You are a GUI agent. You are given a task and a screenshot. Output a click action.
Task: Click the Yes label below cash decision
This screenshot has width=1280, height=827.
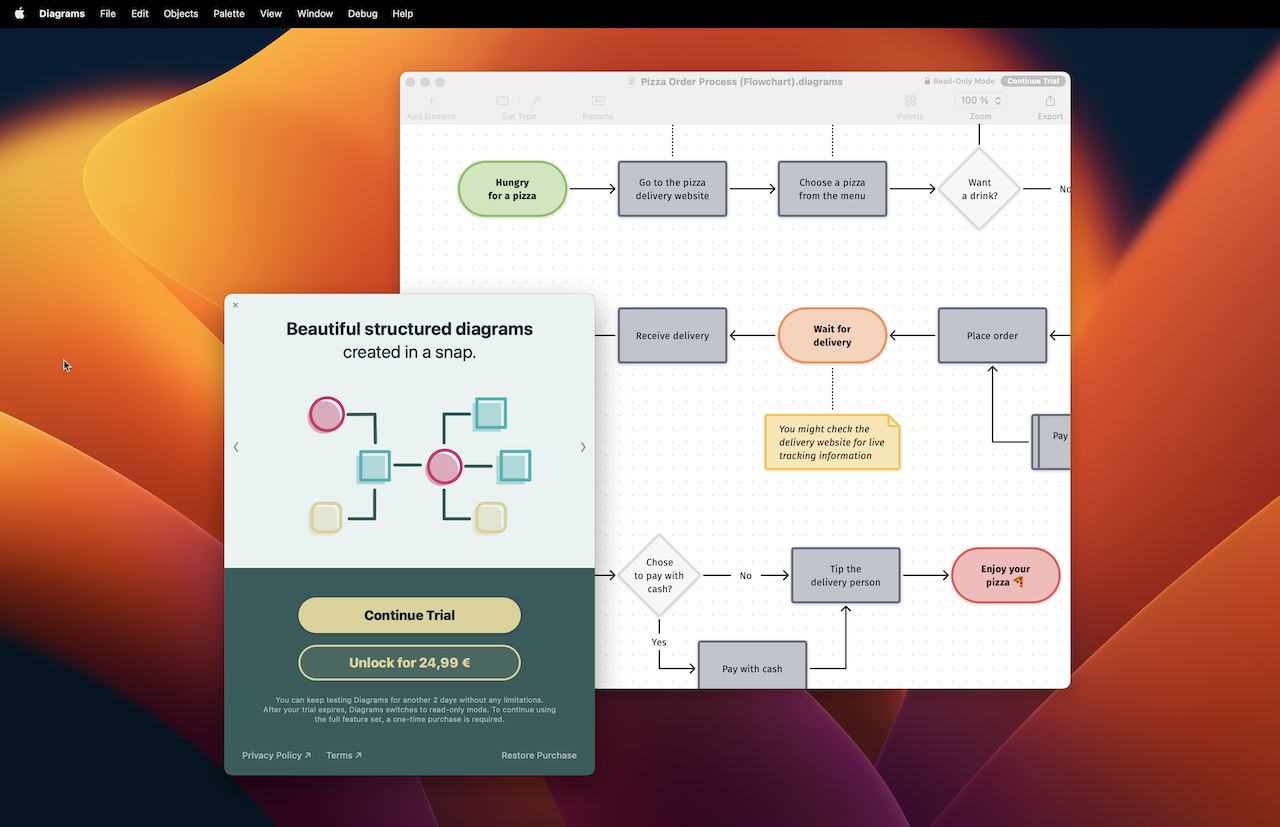659,643
